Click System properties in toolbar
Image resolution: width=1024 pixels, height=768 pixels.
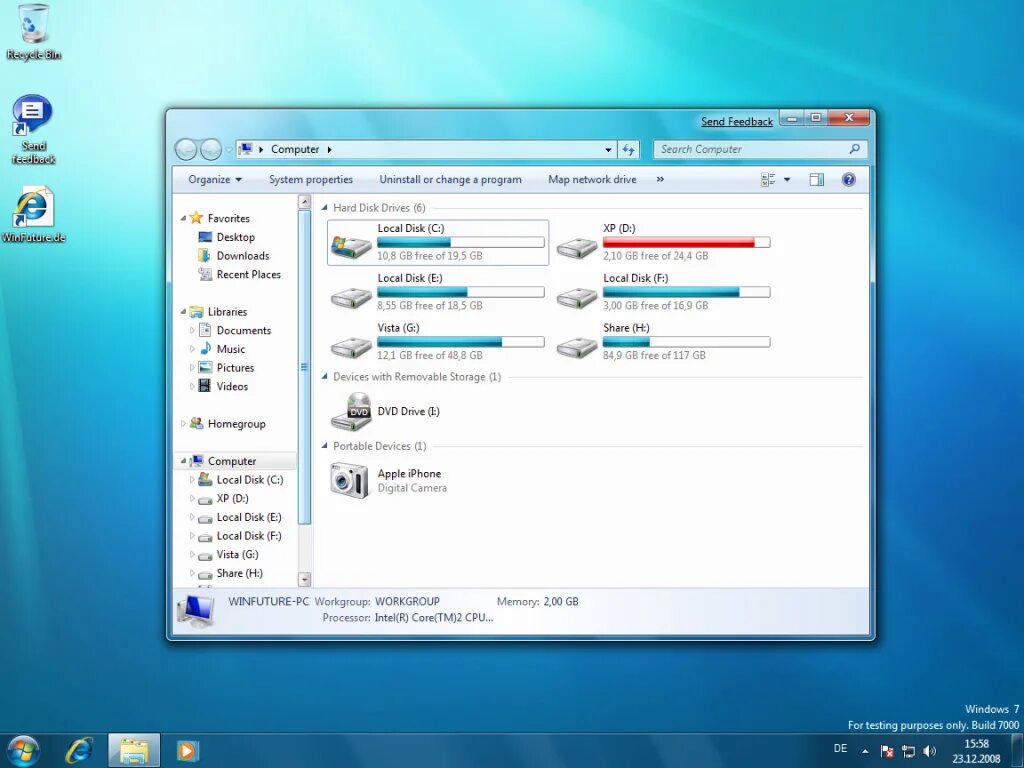coord(311,180)
